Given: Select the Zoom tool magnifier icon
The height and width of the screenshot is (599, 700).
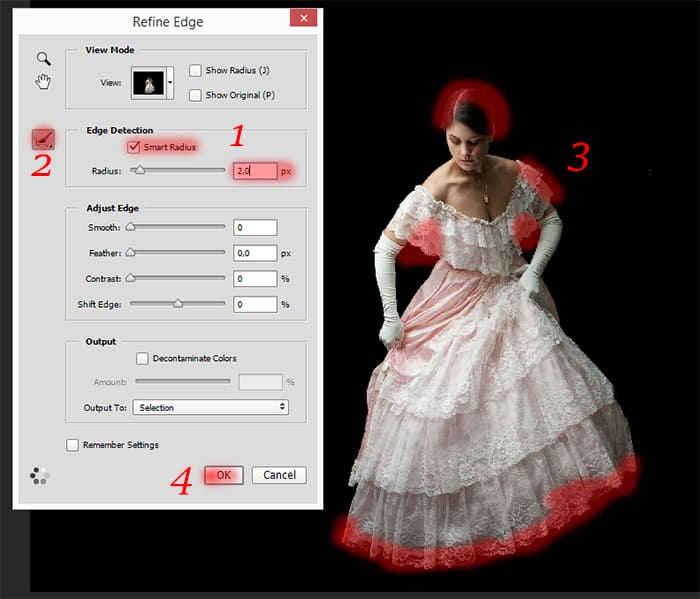Looking at the screenshot, I should (x=43, y=58).
